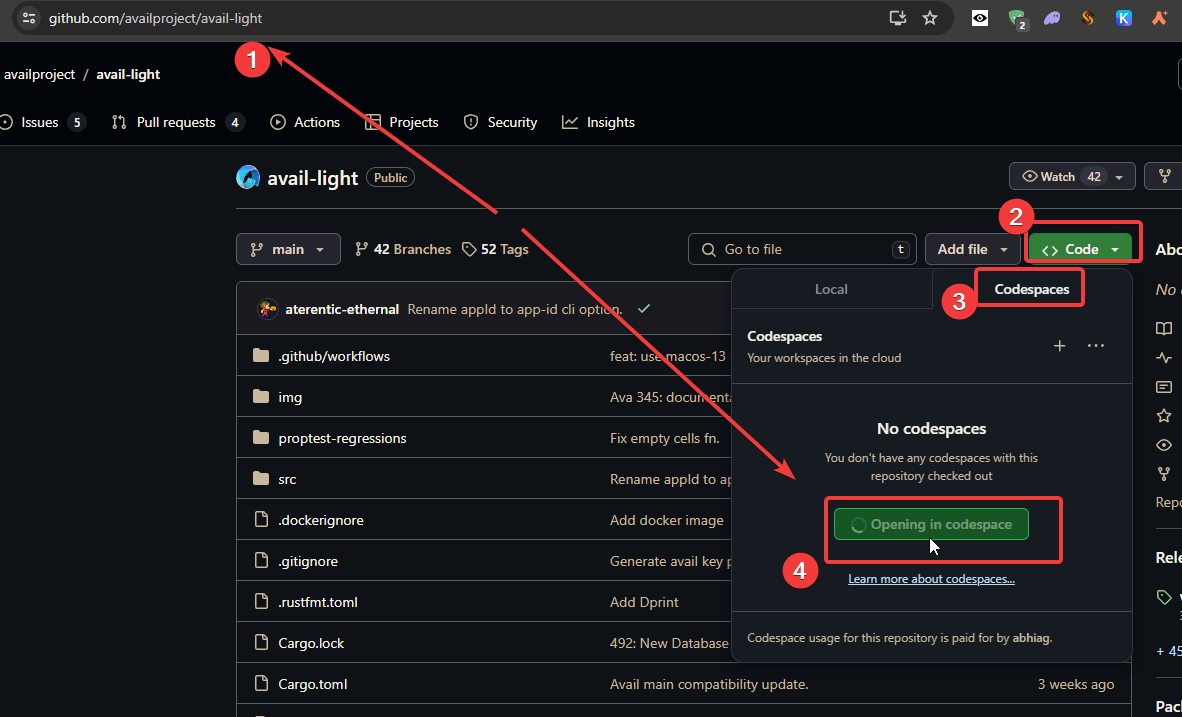Select the Codespaces tab
Screen dimensions: 1182x717
(1031, 289)
